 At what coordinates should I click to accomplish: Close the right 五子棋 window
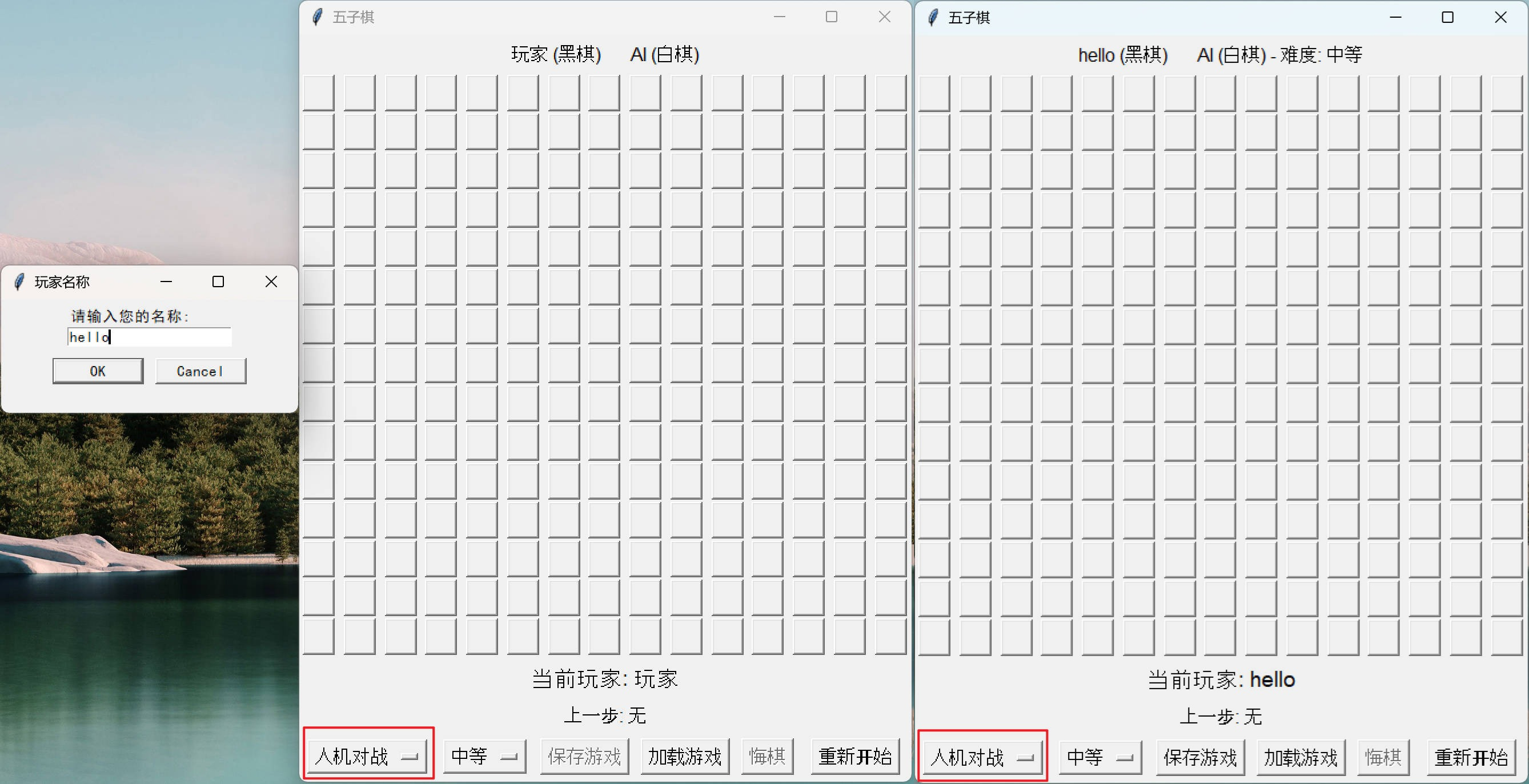(x=1500, y=17)
